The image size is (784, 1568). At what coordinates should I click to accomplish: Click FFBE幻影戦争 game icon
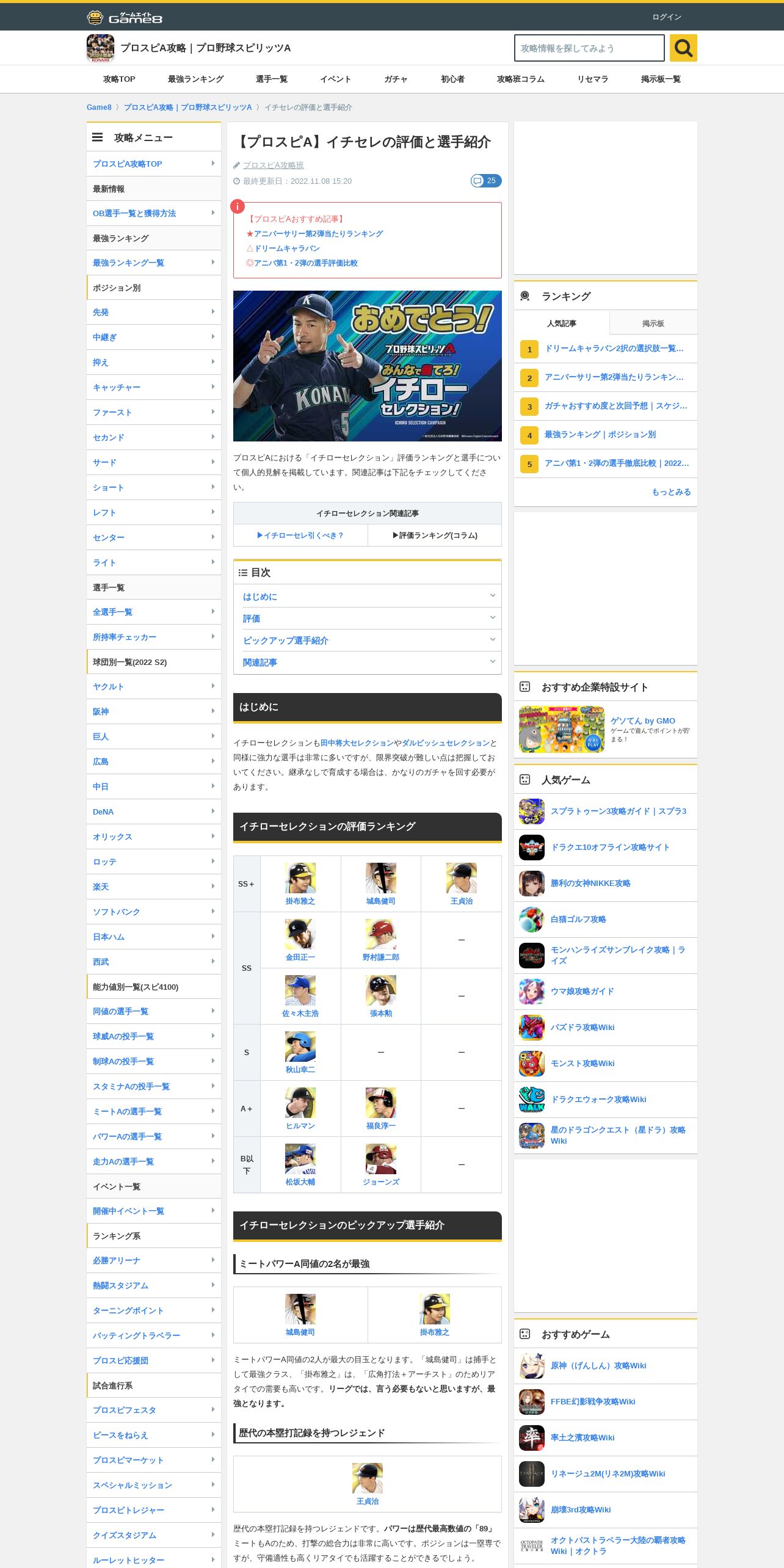pos(532,1402)
